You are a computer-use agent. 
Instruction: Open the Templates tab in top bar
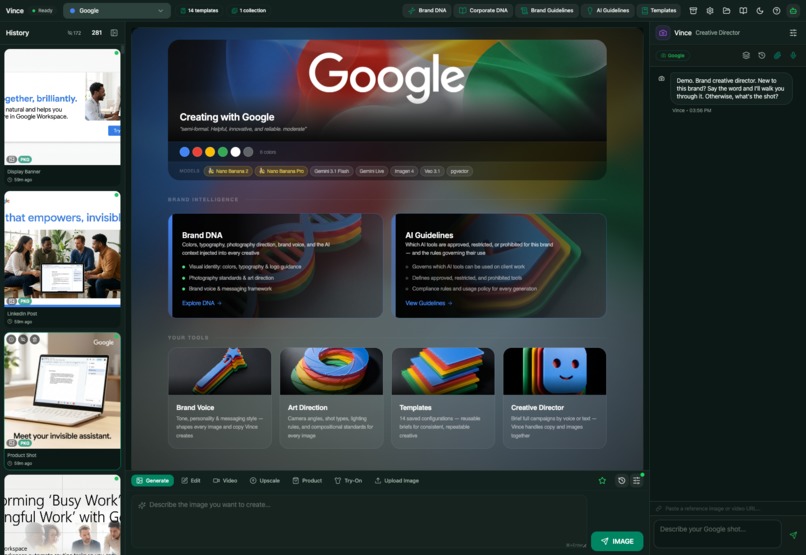(659, 10)
